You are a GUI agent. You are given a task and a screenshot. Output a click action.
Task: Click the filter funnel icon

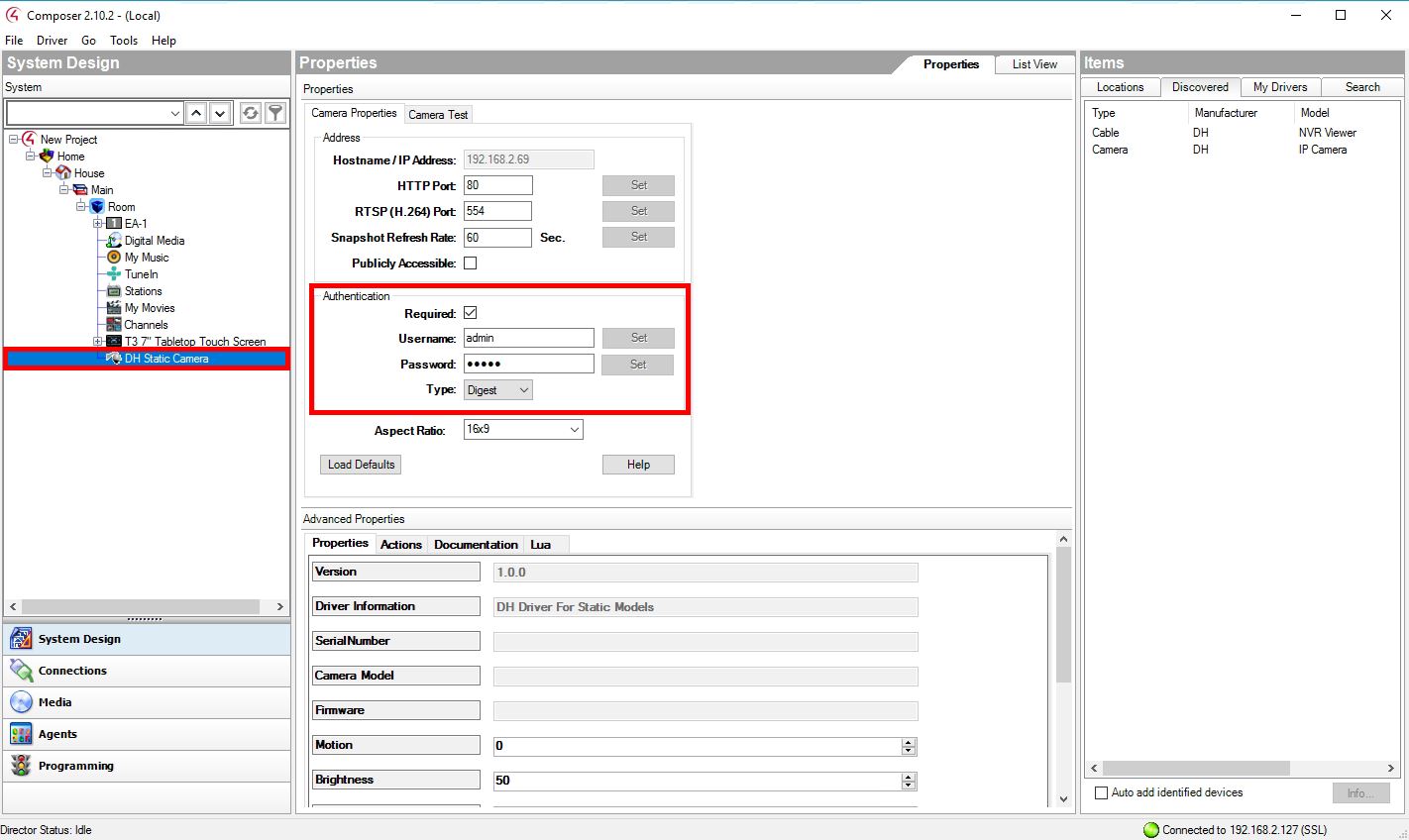coord(275,113)
